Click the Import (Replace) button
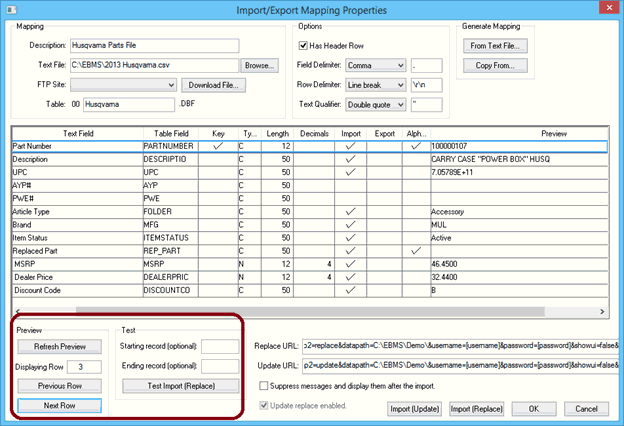Viewport: 624px width, 426px height. pos(476,409)
